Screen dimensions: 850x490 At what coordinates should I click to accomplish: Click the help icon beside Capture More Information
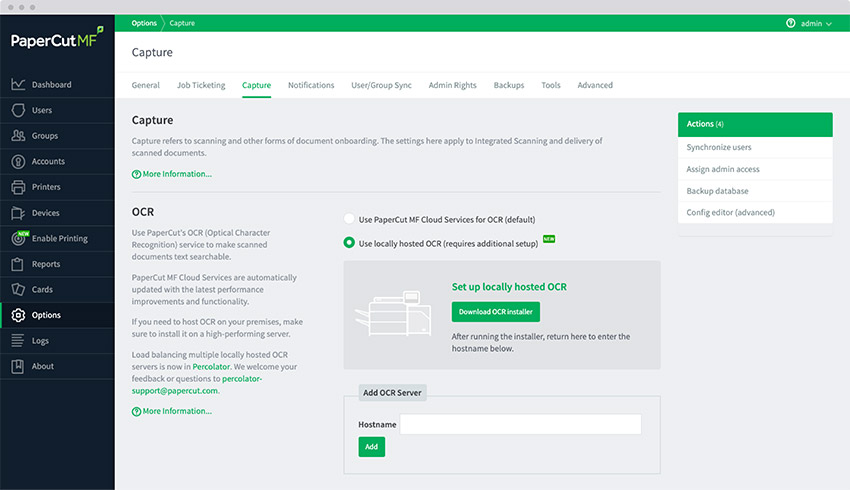pyautogui.click(x=136, y=175)
